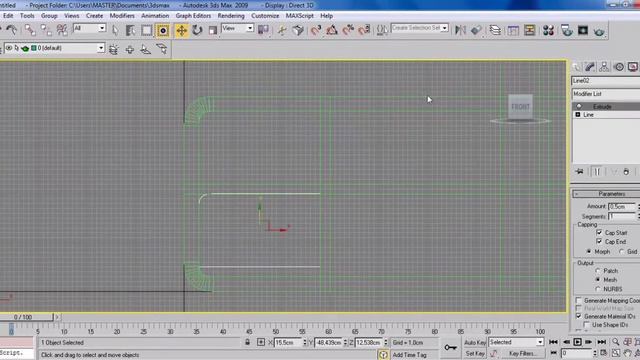Image resolution: width=640 pixels, height=360 pixels.
Task: Open the Graph Editors menu
Action: (x=193, y=16)
